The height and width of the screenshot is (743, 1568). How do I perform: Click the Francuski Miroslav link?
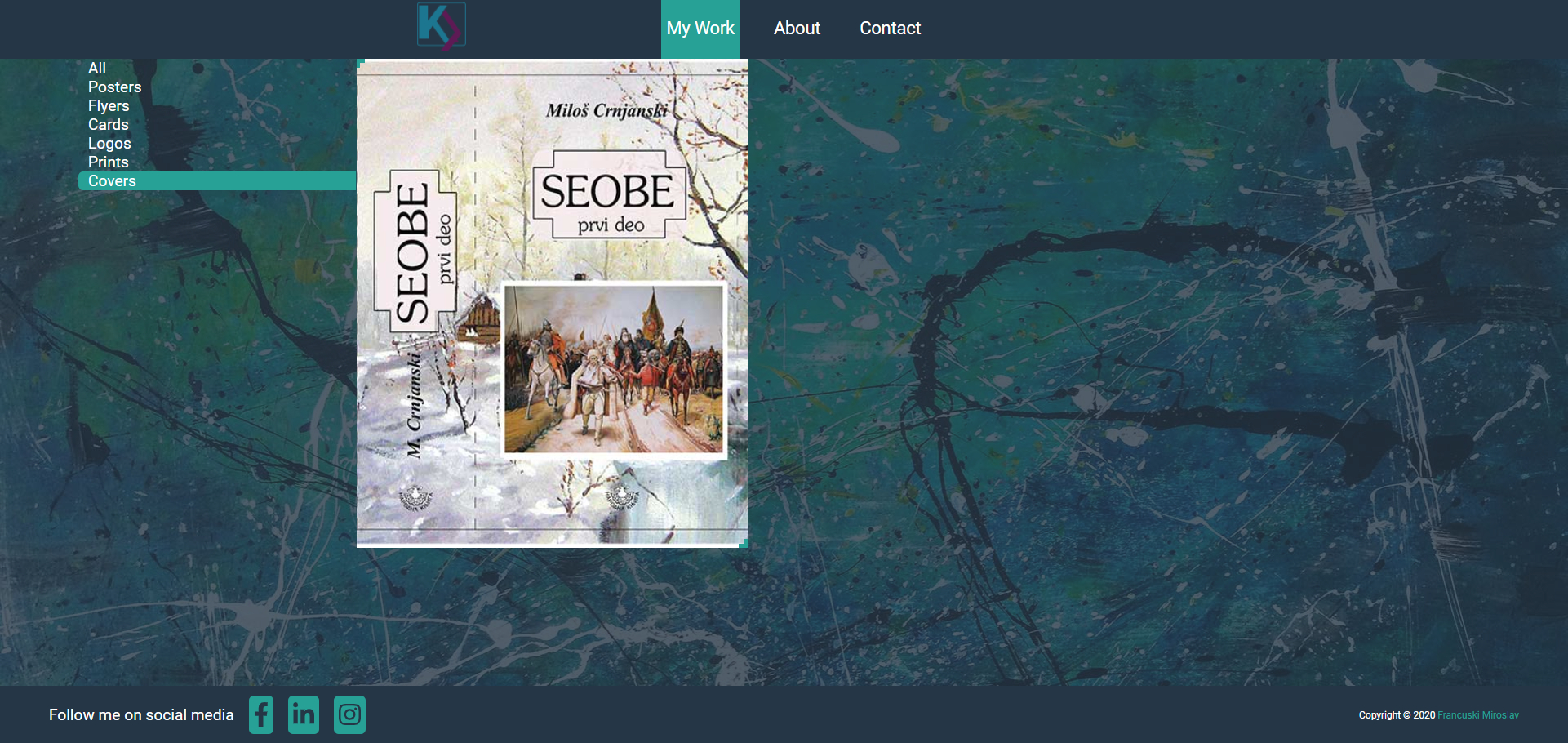coord(1478,715)
